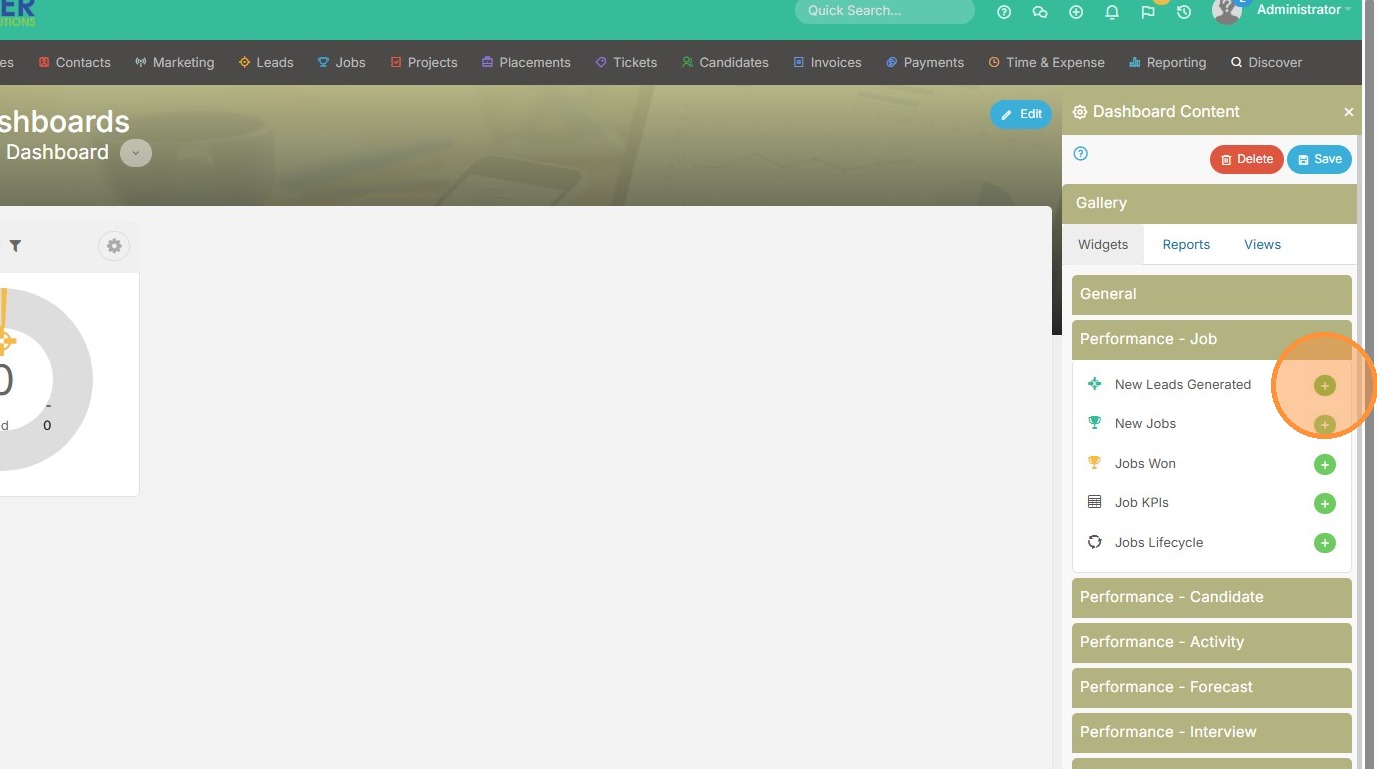1377x769 pixels.
Task: Expand the Performance - Interview section
Action: click(x=1211, y=732)
